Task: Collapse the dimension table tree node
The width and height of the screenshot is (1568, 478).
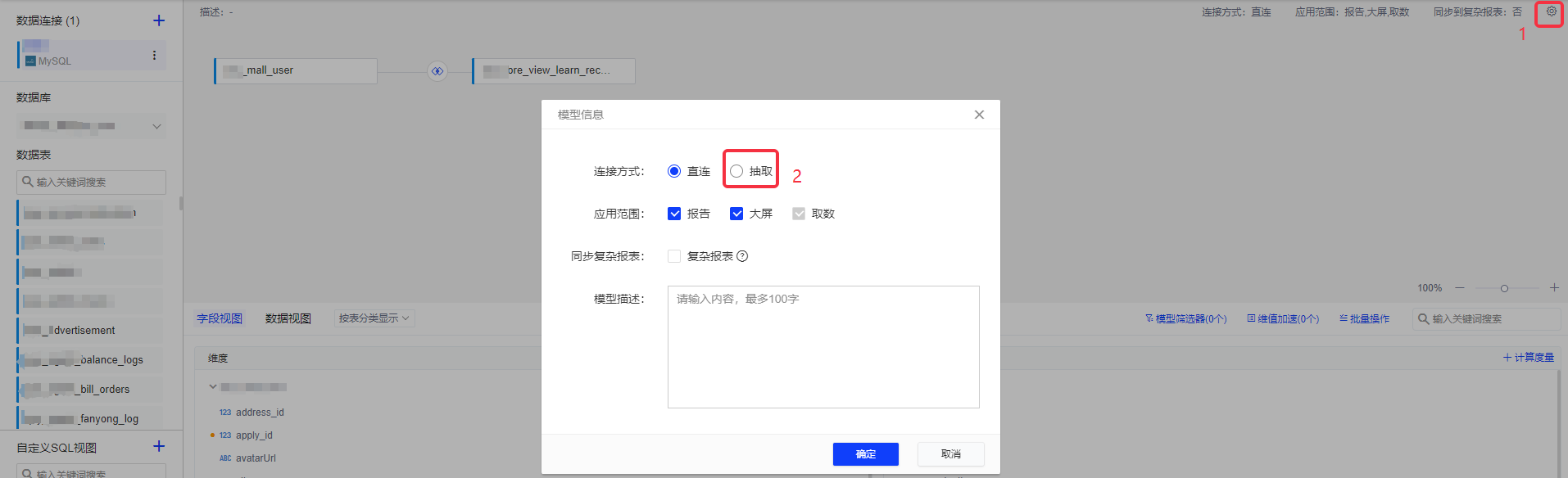Action: coord(213,386)
